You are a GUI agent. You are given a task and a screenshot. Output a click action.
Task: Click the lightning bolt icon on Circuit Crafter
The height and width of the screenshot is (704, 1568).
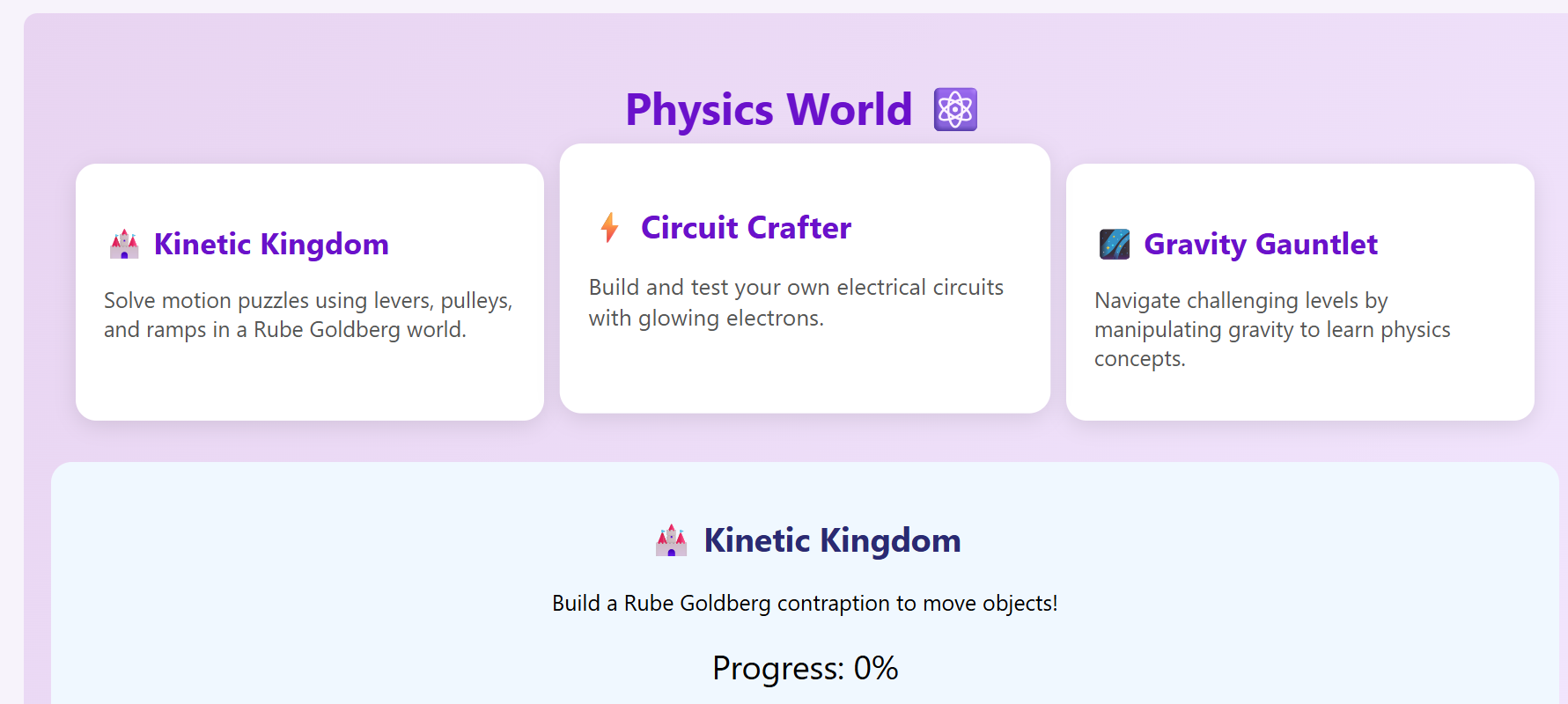pos(609,228)
